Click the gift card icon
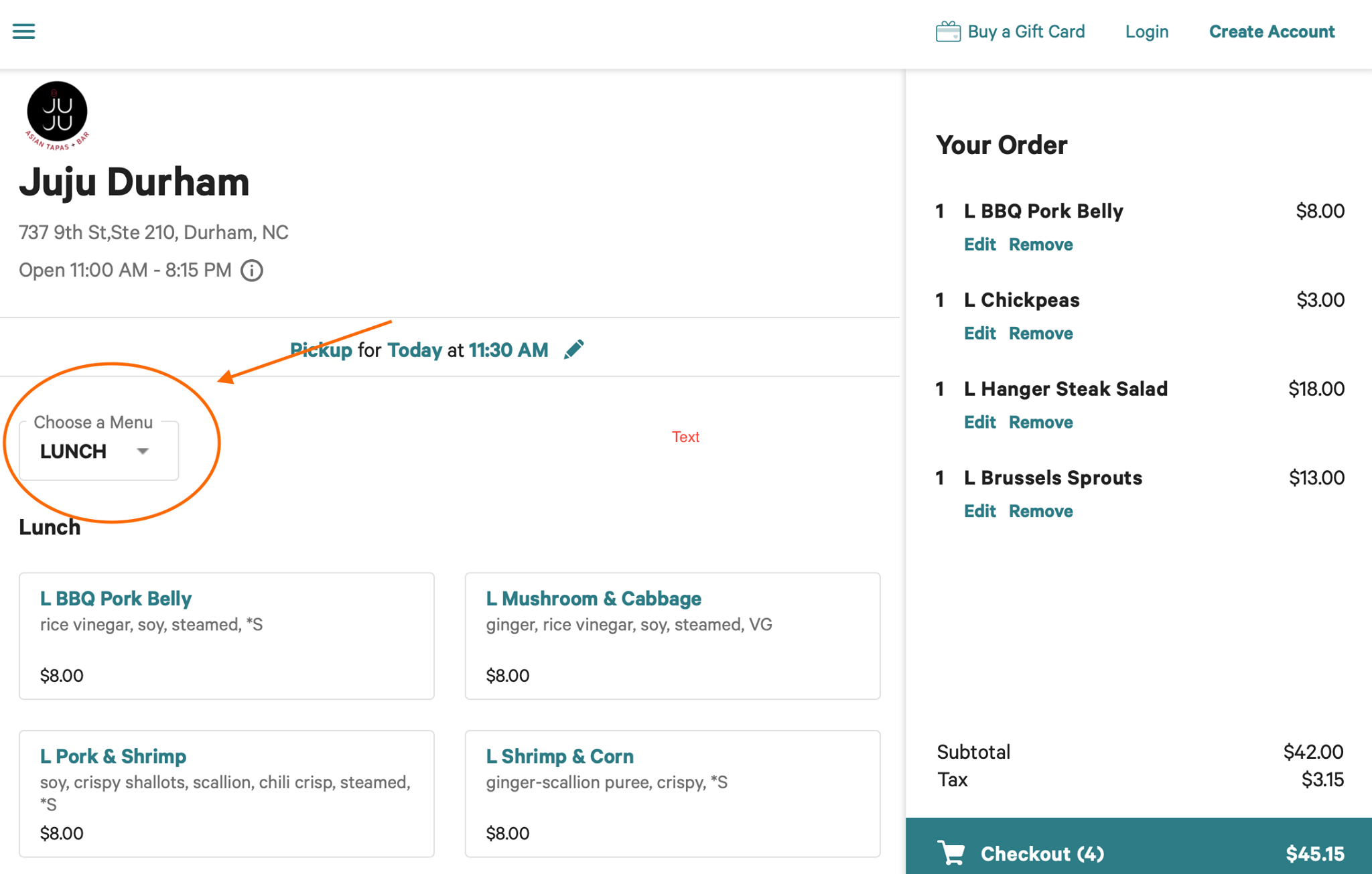The width and height of the screenshot is (1372, 874). (948, 31)
